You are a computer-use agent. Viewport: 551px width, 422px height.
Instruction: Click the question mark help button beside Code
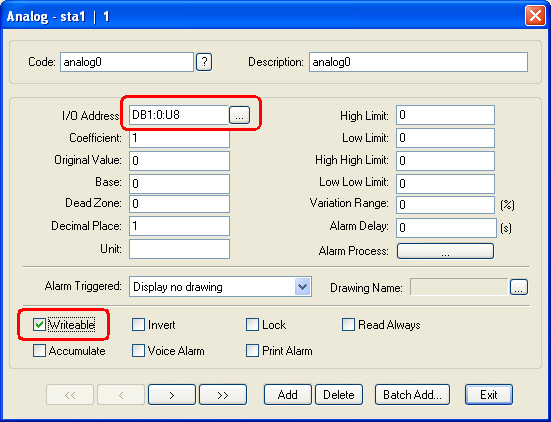coord(204,62)
